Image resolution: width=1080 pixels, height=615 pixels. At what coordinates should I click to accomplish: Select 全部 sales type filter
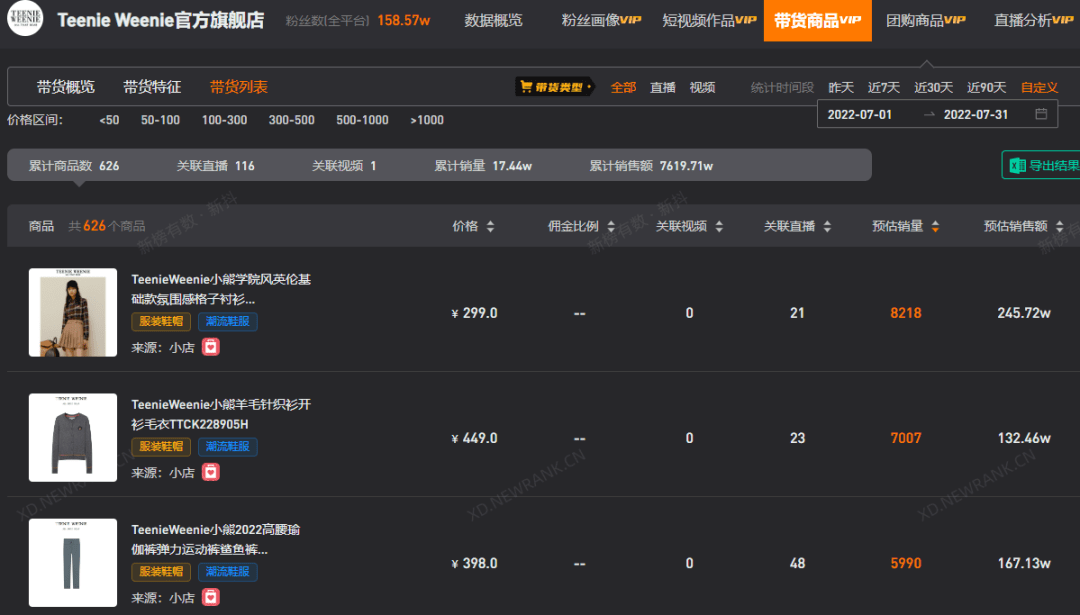point(623,87)
